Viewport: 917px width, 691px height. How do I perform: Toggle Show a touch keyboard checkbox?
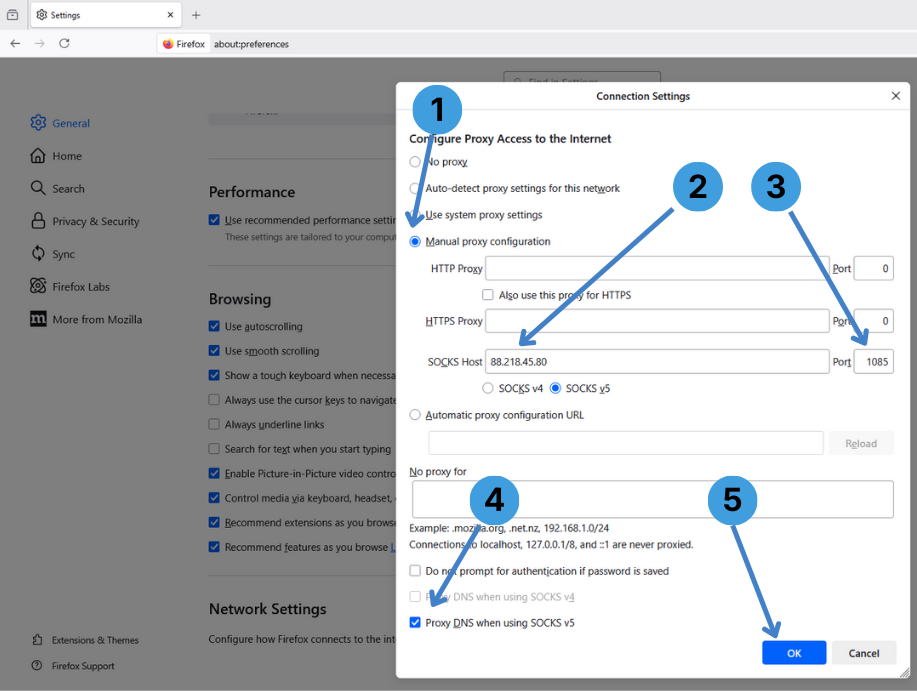coord(214,375)
